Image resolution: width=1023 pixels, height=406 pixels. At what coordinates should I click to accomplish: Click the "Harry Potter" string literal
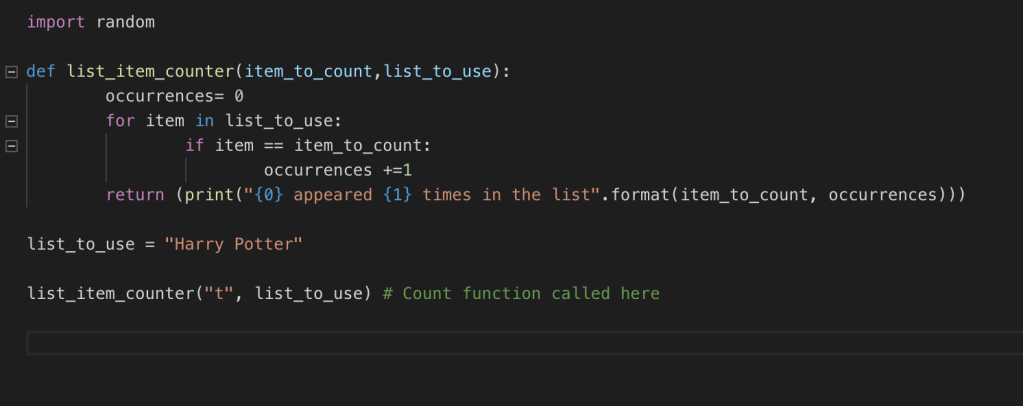click(228, 244)
